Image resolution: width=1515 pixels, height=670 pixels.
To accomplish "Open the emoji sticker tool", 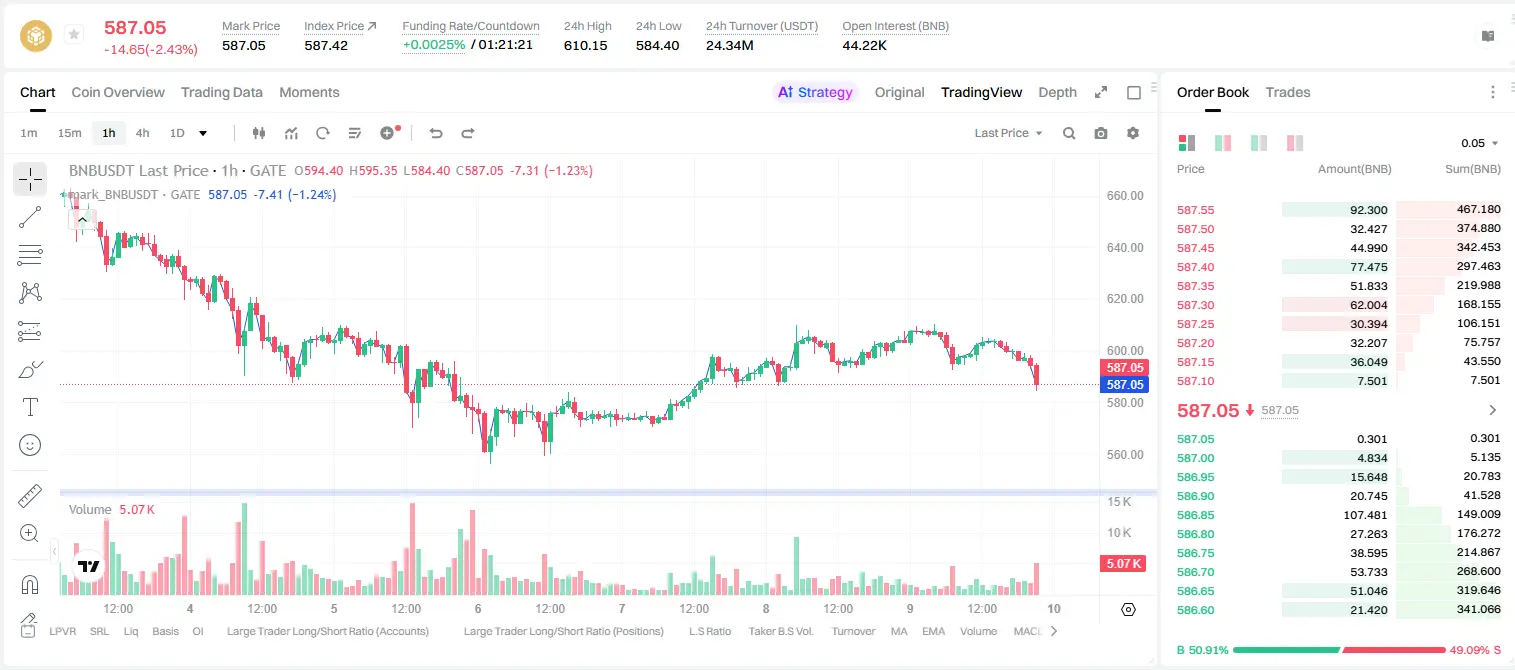I will click(x=30, y=445).
